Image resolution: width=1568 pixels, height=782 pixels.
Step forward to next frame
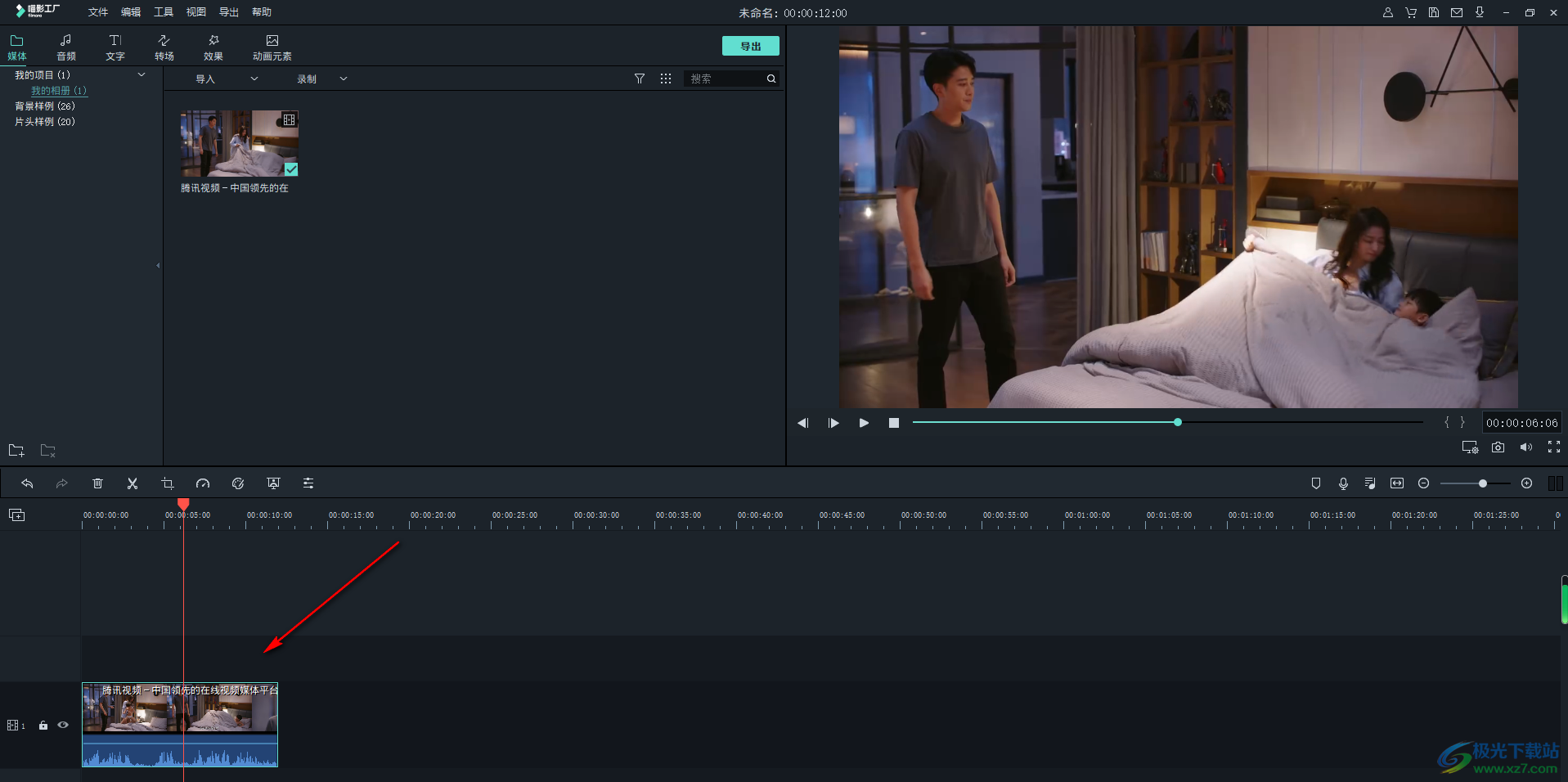coord(833,423)
